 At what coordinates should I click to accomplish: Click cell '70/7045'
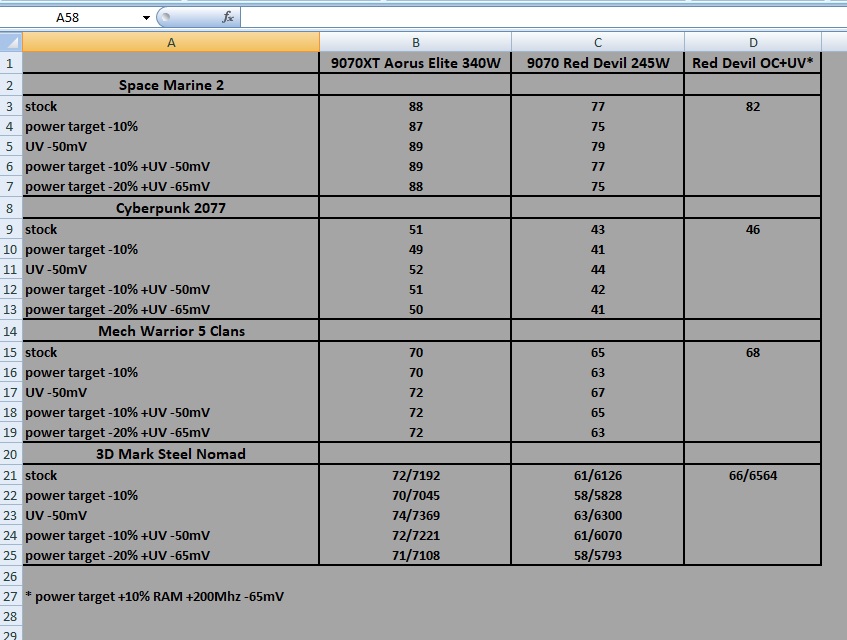tap(415, 496)
